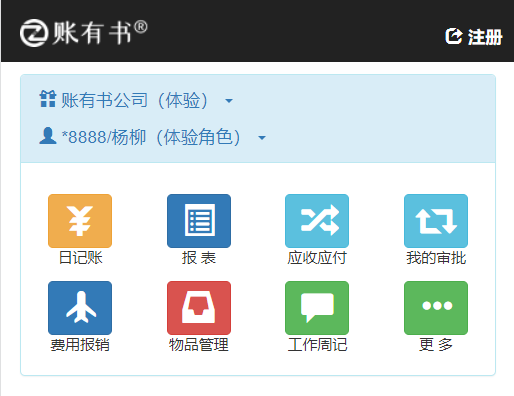Open the 工作周记 chat bubble icon

point(317,308)
